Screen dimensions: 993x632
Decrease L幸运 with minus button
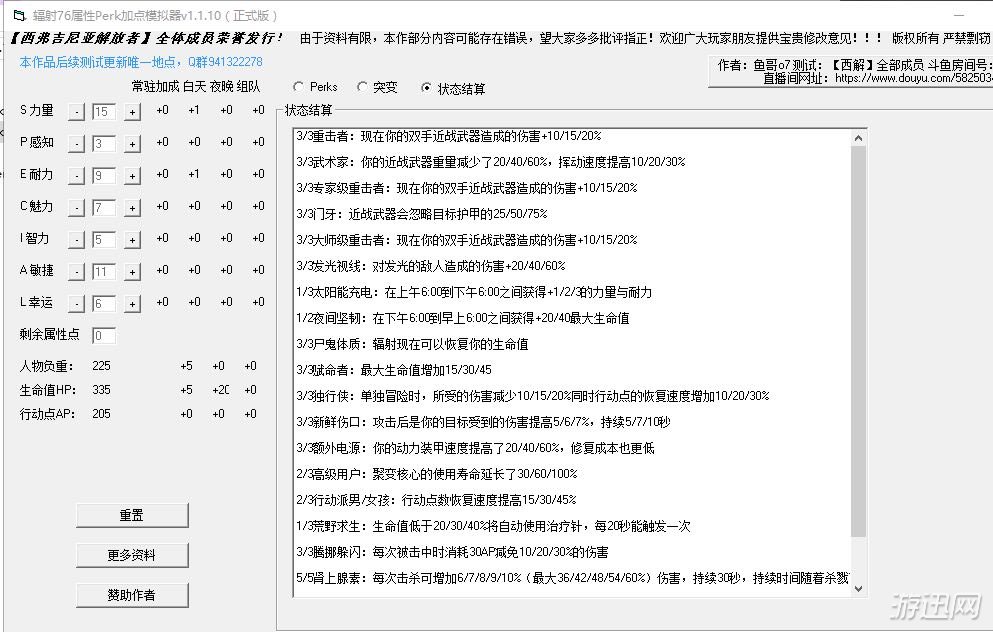pos(76,304)
